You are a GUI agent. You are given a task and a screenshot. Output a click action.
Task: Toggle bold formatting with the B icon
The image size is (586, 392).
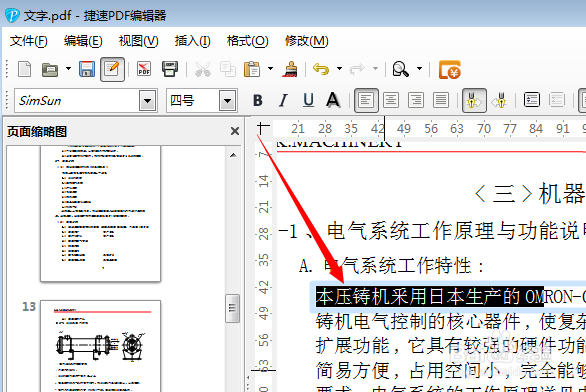[x=258, y=101]
